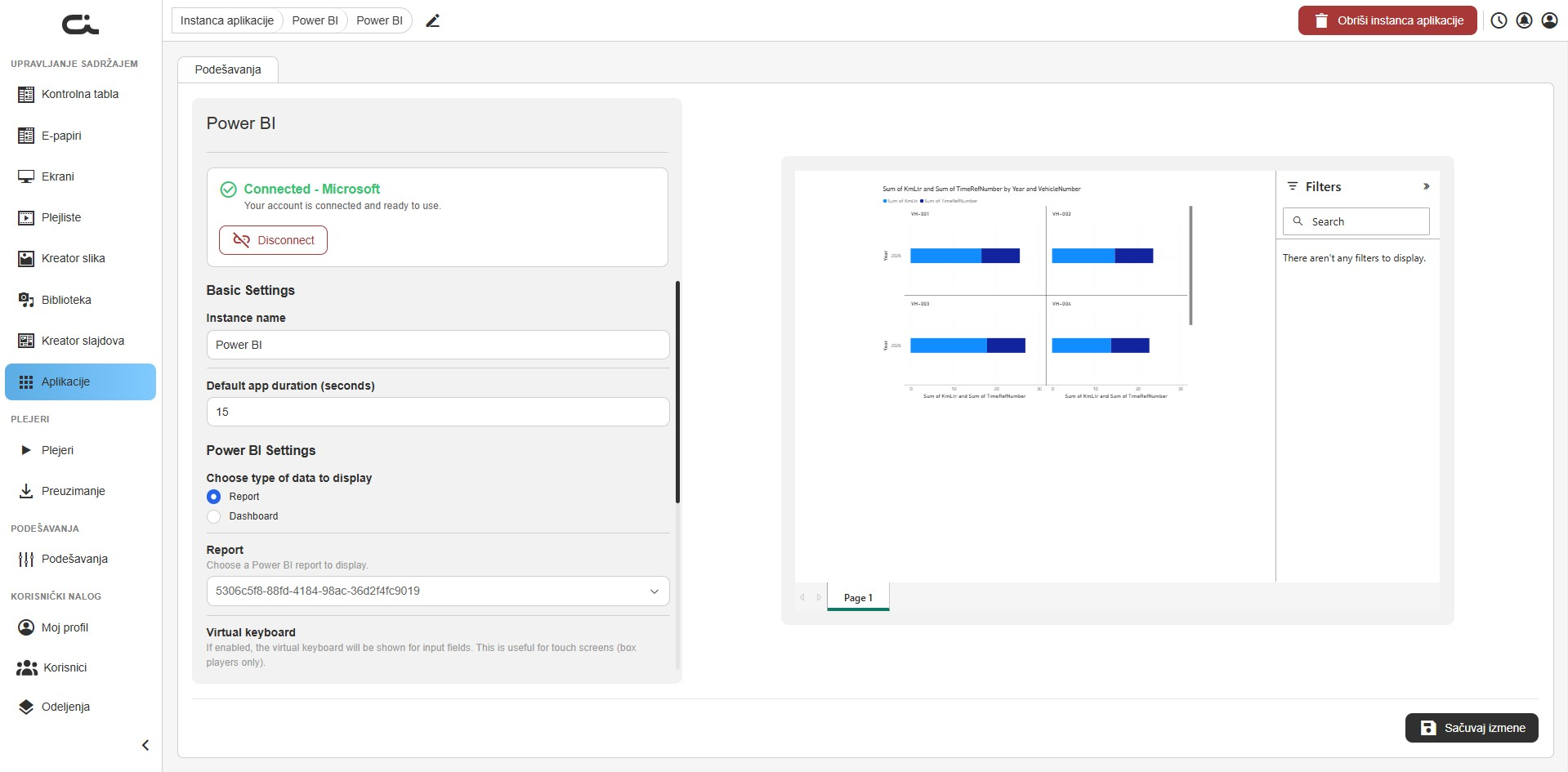The width and height of the screenshot is (1568, 772).
Task: Click the Odeljenja layers icon
Action: (x=26, y=707)
